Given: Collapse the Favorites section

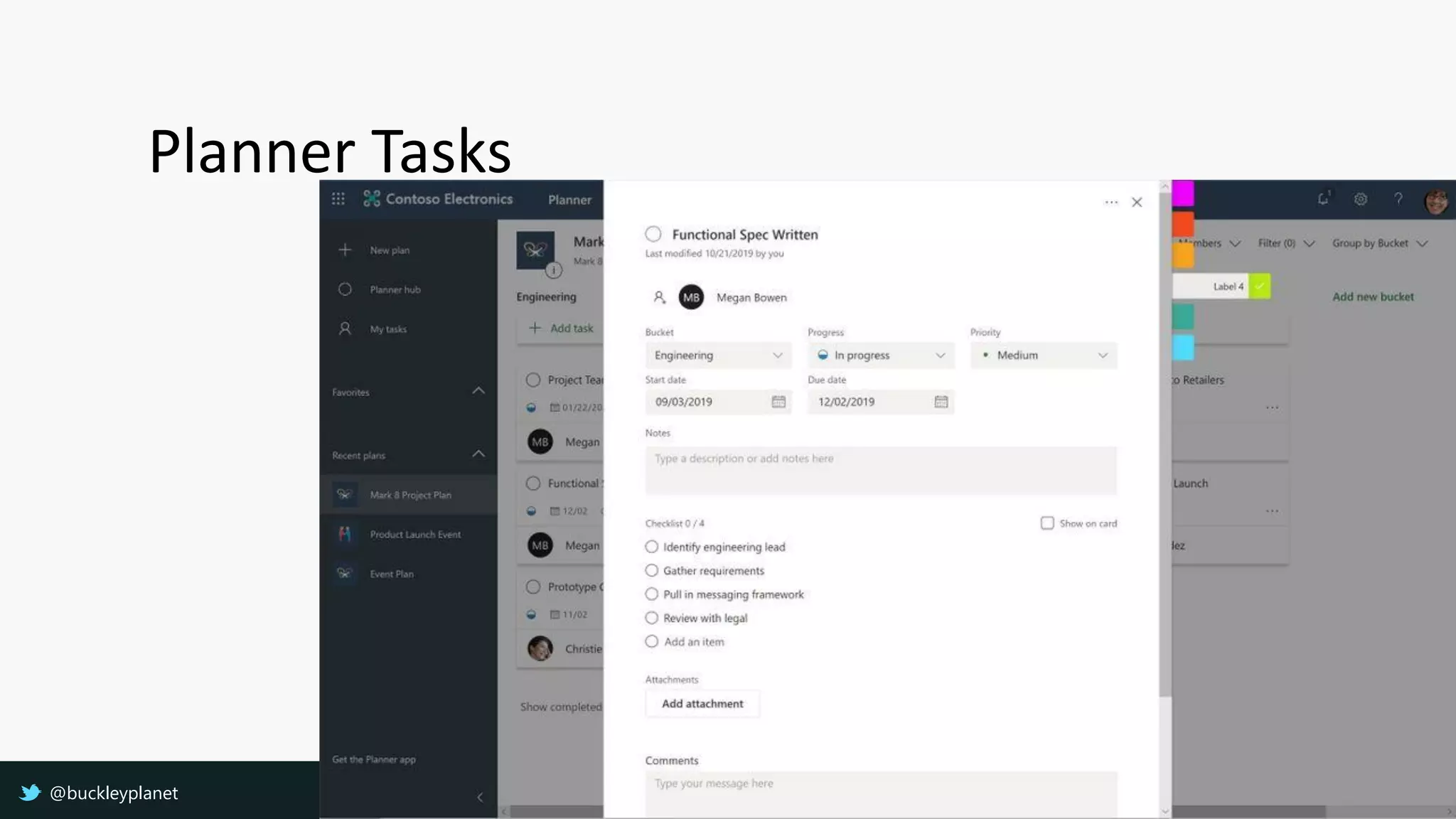Looking at the screenshot, I should [x=478, y=391].
